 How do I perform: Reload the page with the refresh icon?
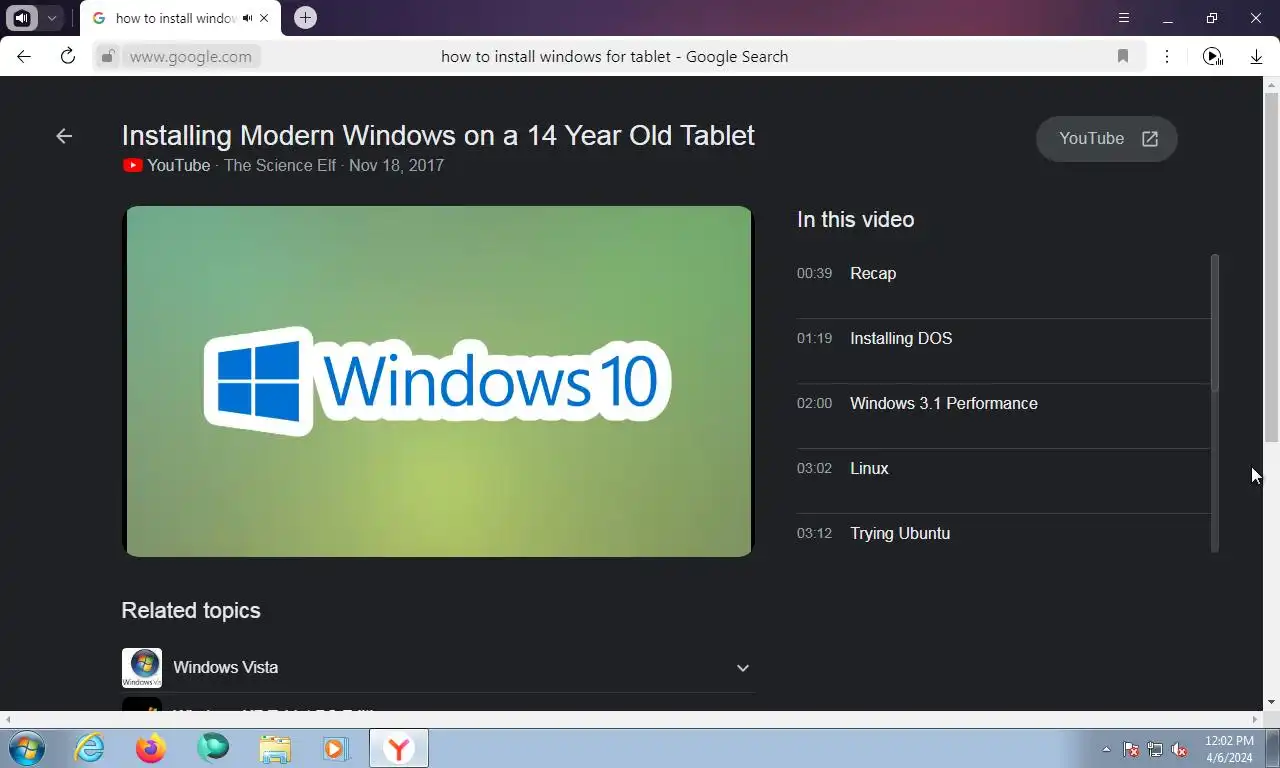(68, 56)
